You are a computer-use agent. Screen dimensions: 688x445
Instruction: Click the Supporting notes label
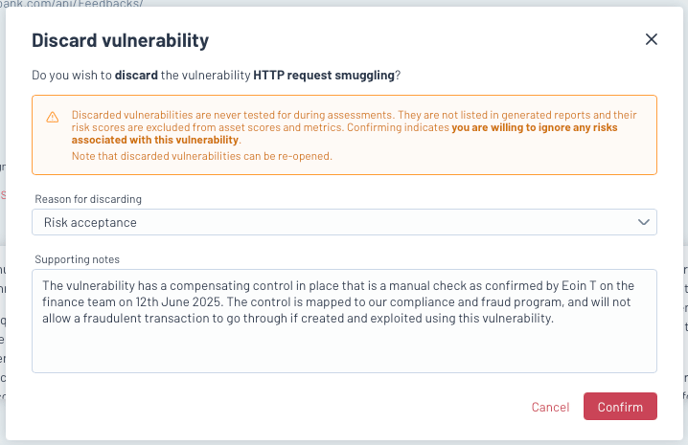click(77, 259)
